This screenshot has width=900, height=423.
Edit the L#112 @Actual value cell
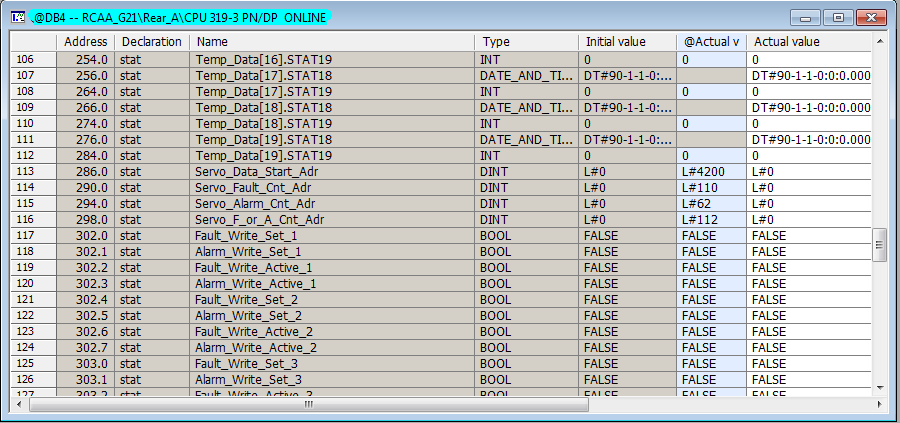pyautogui.click(x=712, y=220)
